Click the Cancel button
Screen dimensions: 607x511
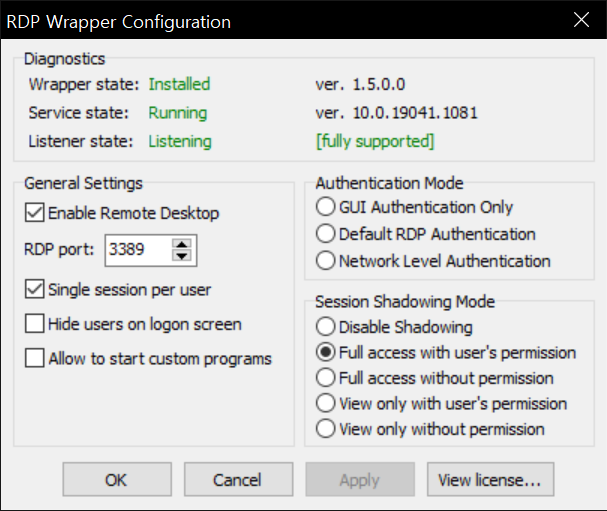click(238, 479)
